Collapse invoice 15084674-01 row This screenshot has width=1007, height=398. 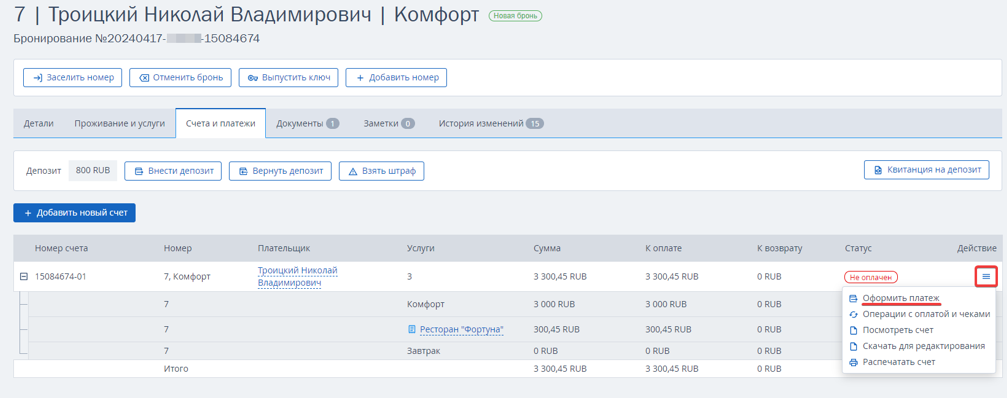[24, 277]
